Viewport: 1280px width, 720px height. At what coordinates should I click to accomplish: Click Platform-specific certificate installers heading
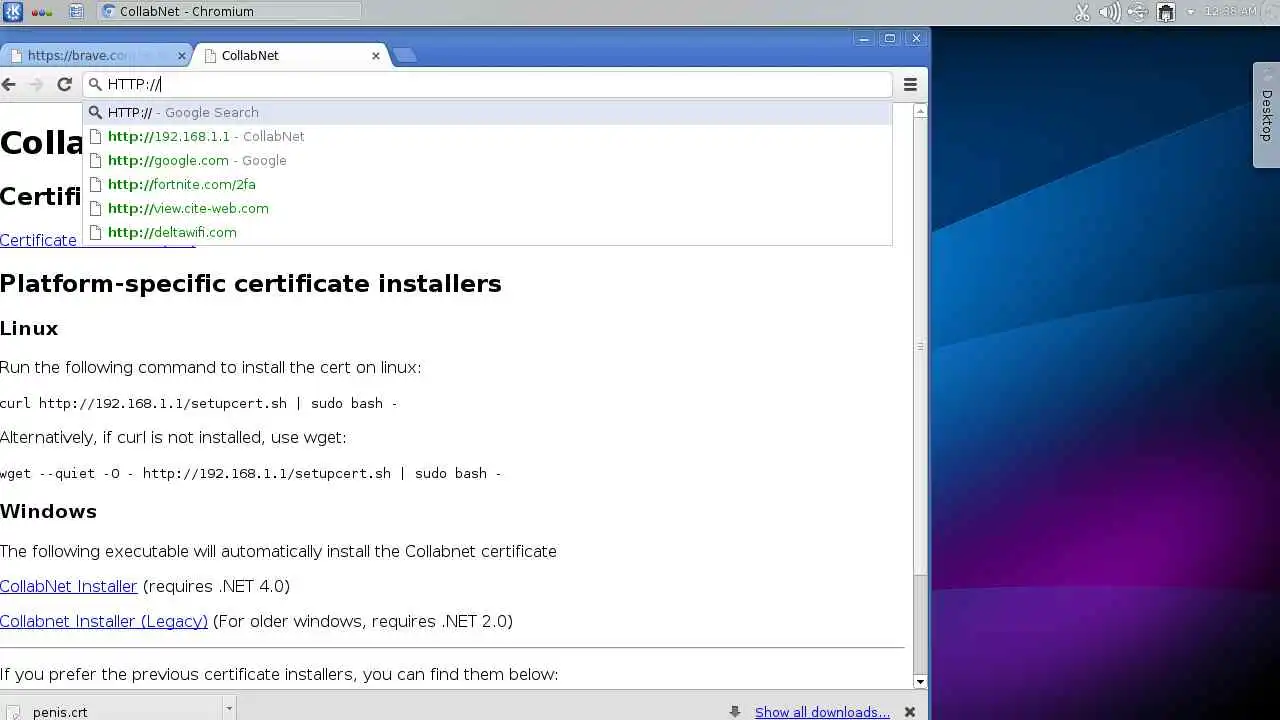pyautogui.click(x=250, y=284)
